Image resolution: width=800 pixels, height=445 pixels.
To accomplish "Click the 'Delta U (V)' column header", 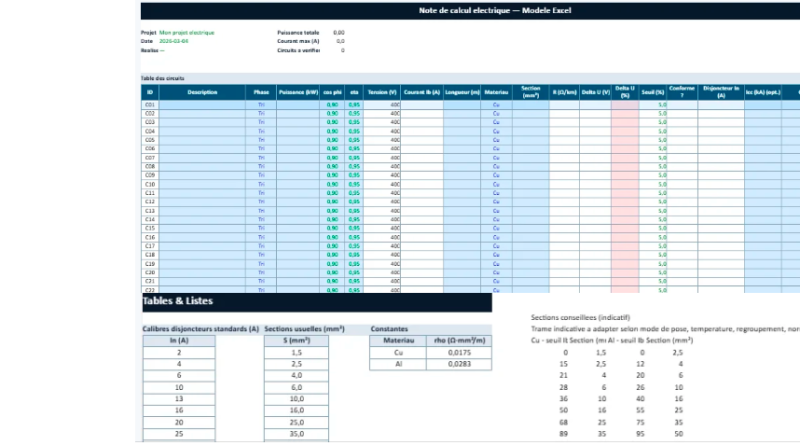I will tap(595, 92).
